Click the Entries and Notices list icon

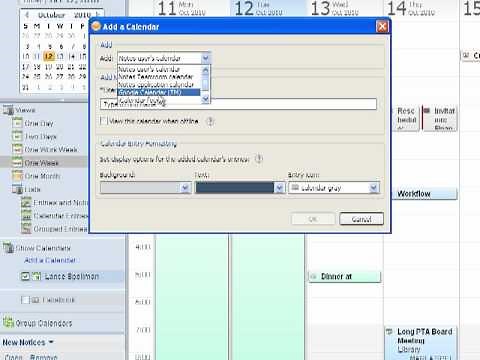[x=26, y=202]
